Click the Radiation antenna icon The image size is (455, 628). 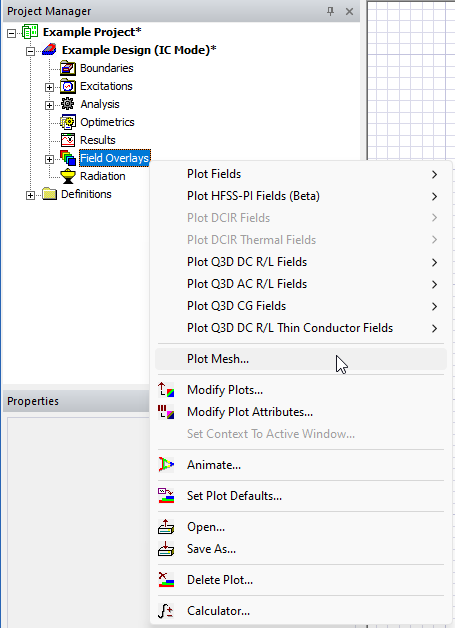click(68, 176)
